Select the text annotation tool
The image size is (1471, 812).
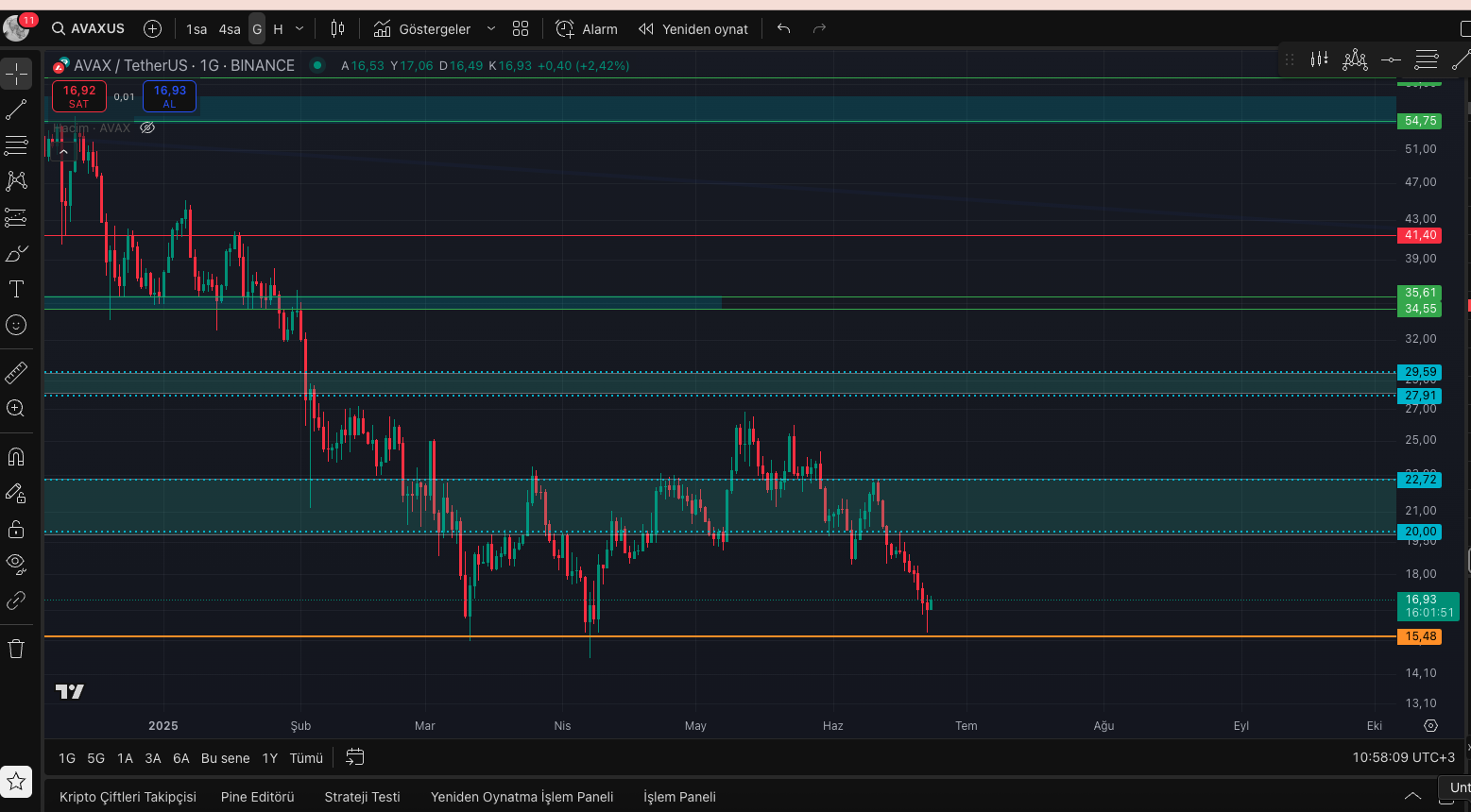click(x=16, y=289)
